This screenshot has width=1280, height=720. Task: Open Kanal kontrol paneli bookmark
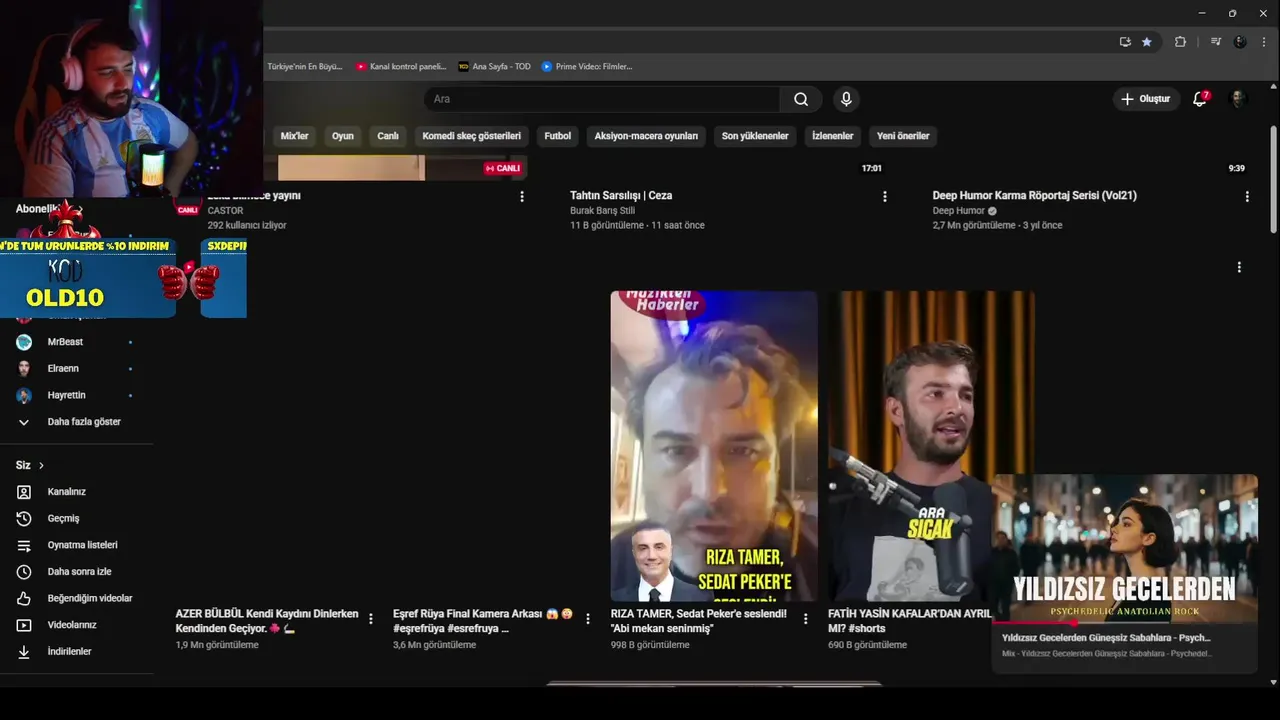[401, 66]
